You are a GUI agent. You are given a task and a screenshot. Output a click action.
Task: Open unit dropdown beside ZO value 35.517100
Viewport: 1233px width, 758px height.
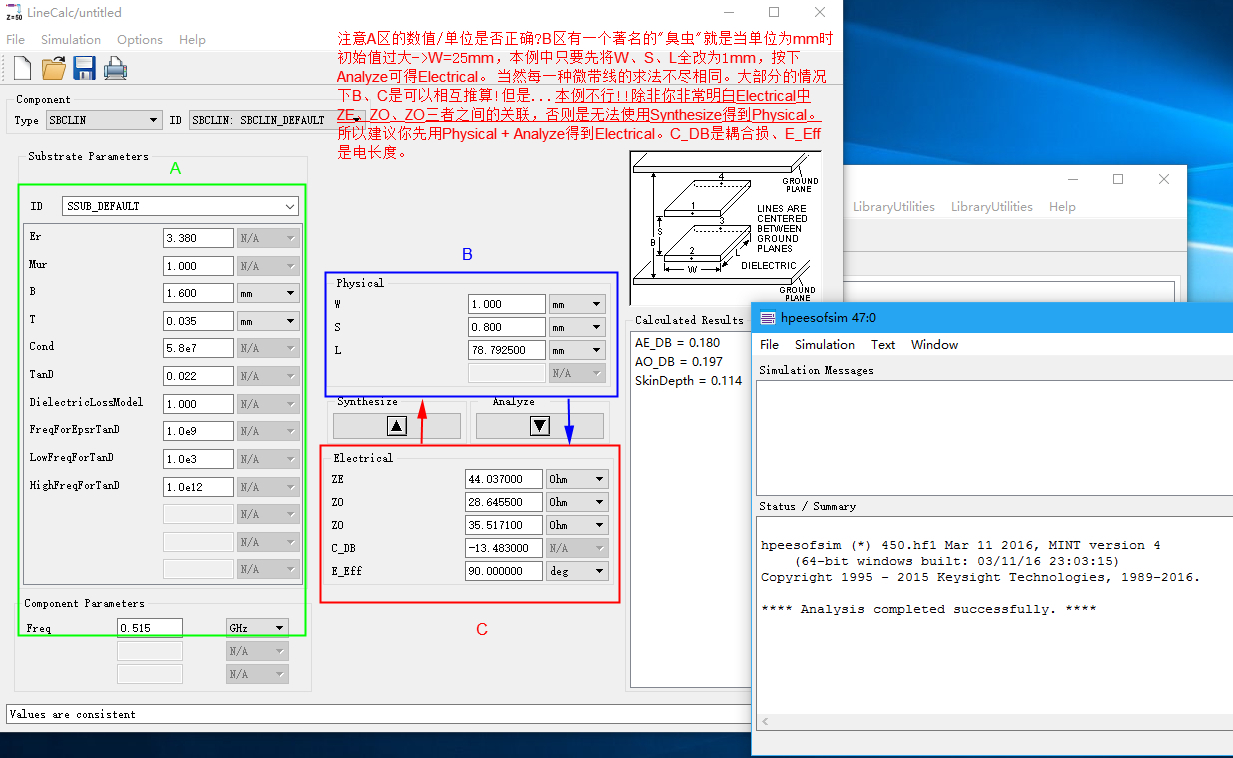point(577,525)
